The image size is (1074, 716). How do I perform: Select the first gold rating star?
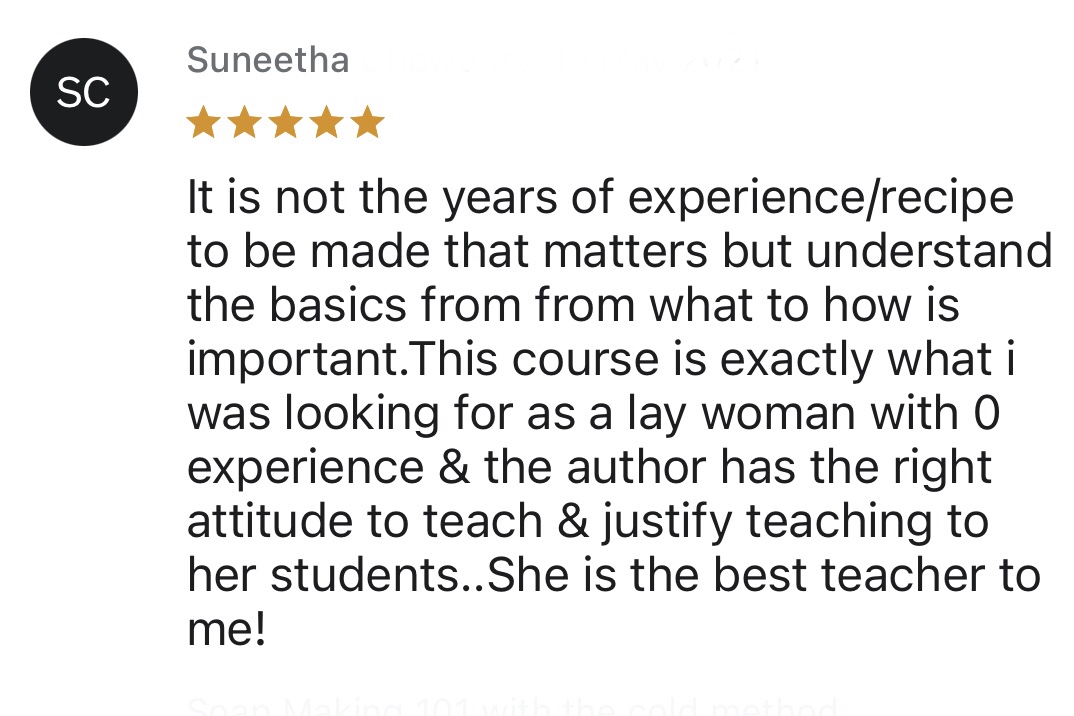pos(203,122)
